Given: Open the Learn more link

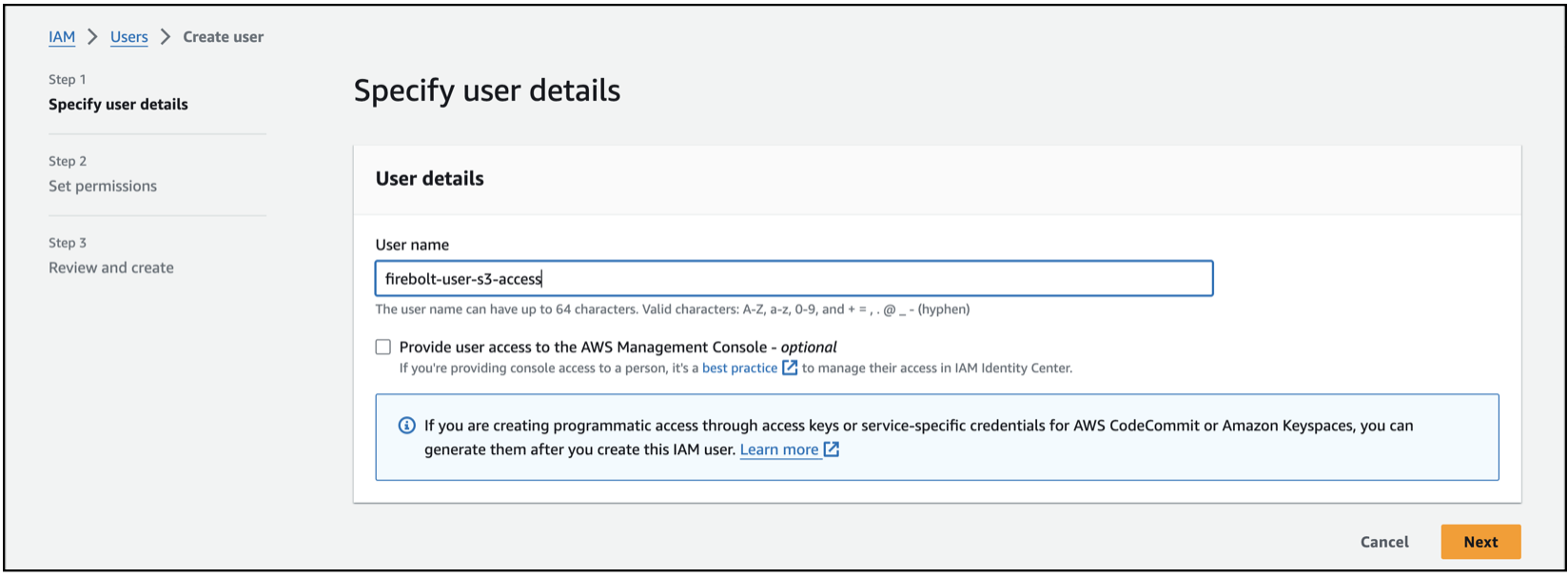Looking at the screenshot, I should pyautogui.click(x=779, y=450).
